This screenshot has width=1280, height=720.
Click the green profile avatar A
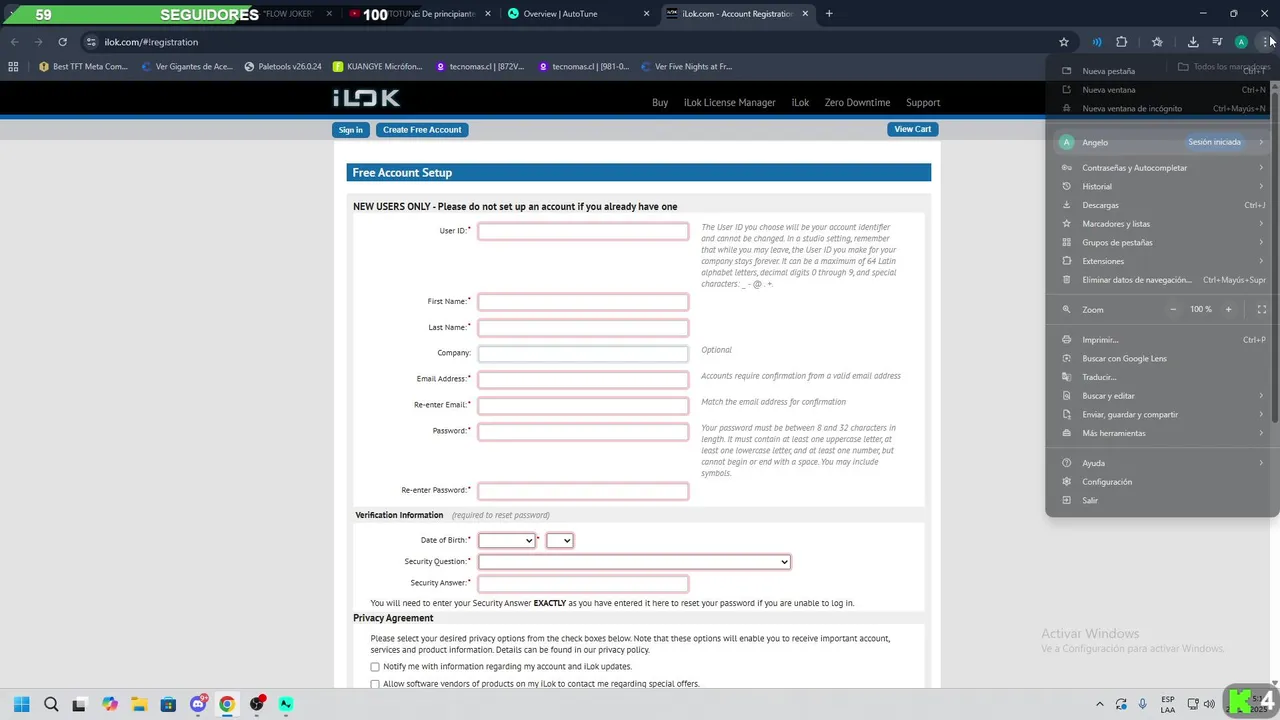point(1241,42)
